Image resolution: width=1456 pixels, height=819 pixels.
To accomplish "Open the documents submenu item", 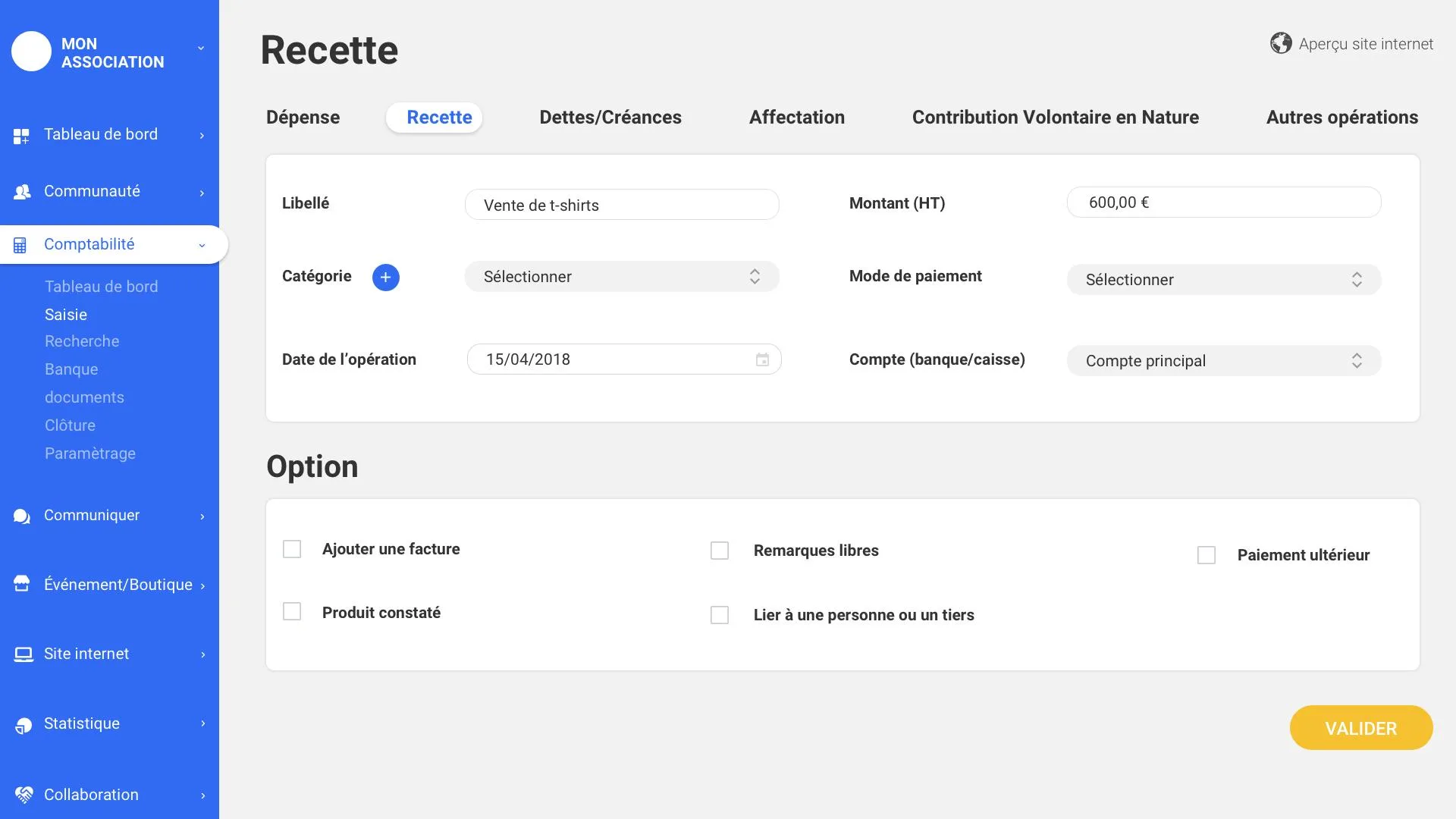I will [x=84, y=397].
